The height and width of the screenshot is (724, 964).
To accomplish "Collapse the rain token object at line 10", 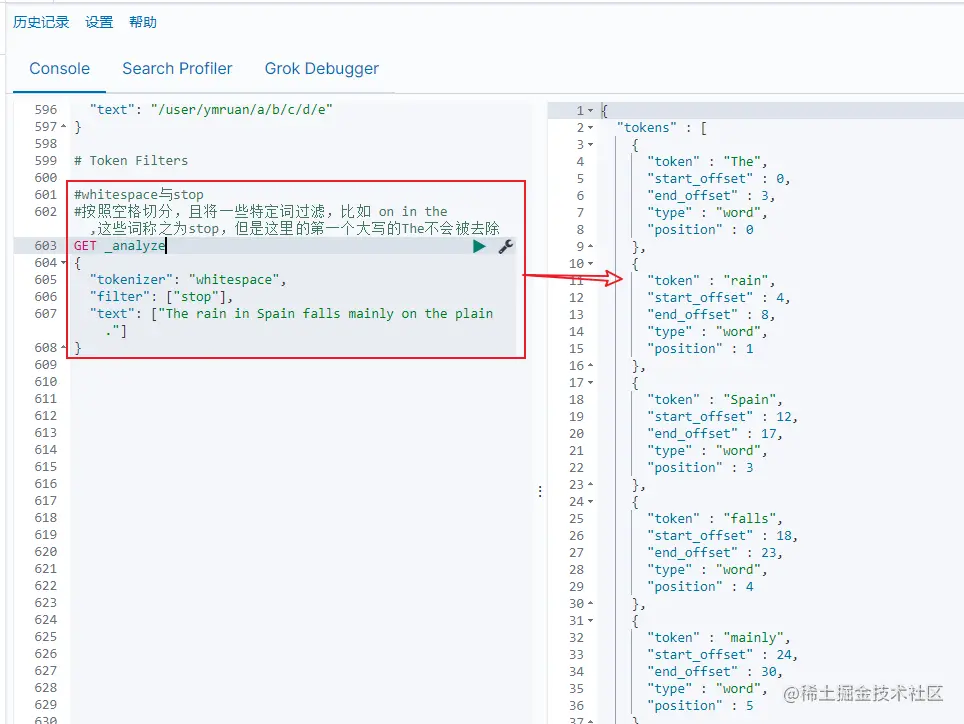I will pos(590,264).
